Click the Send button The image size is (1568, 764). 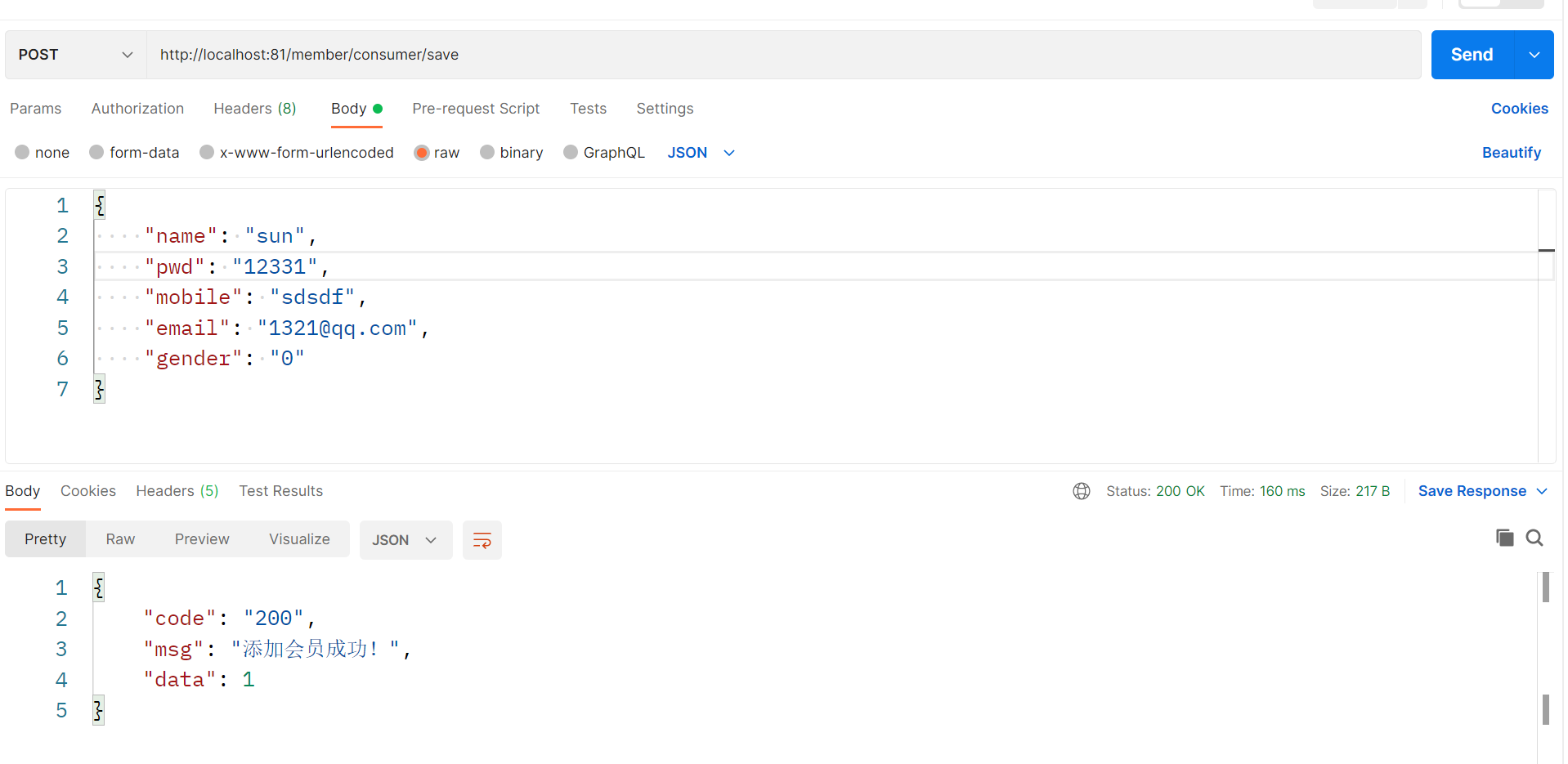click(1472, 55)
